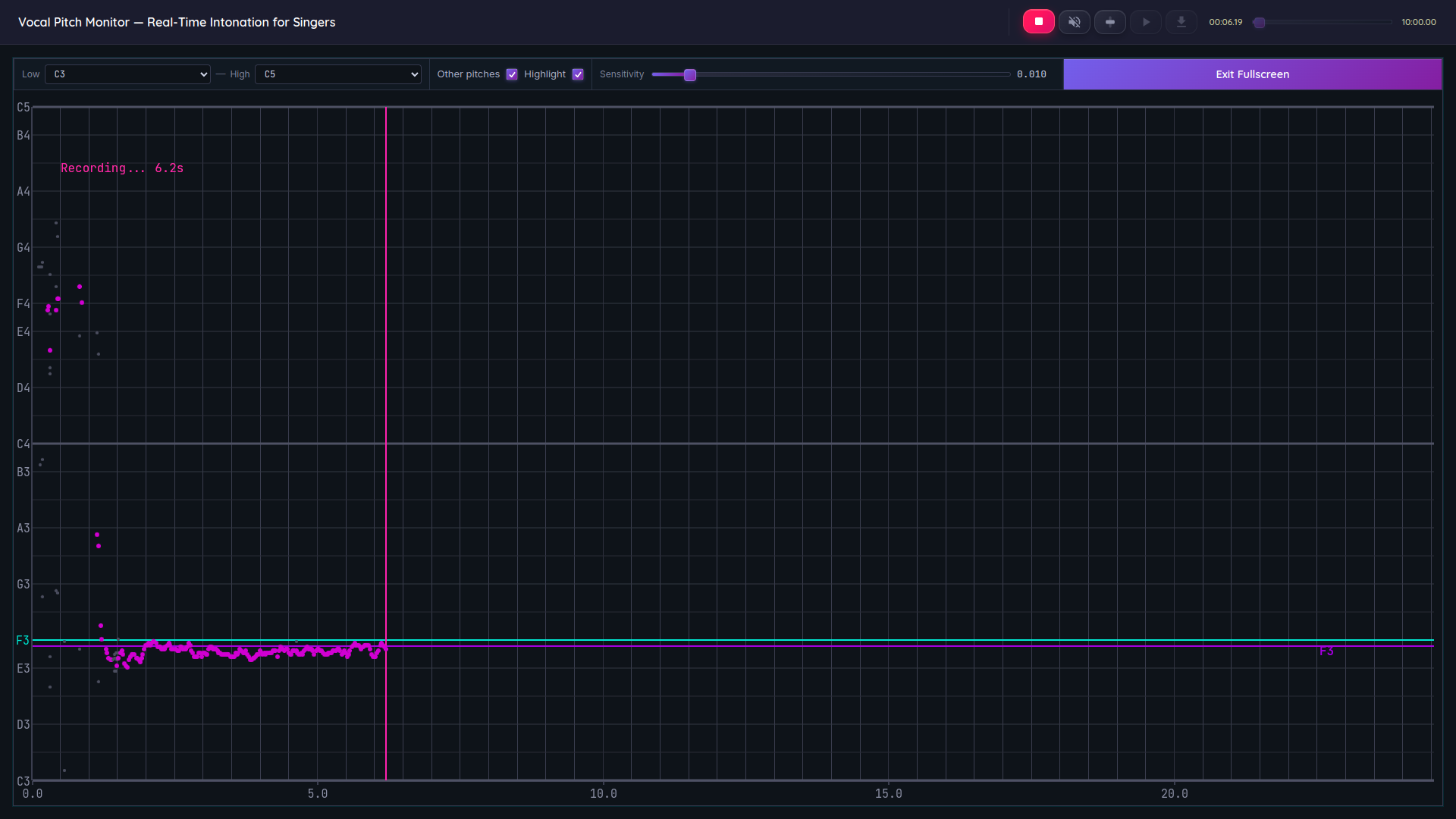Click the playback position slider handle

pos(1260,23)
